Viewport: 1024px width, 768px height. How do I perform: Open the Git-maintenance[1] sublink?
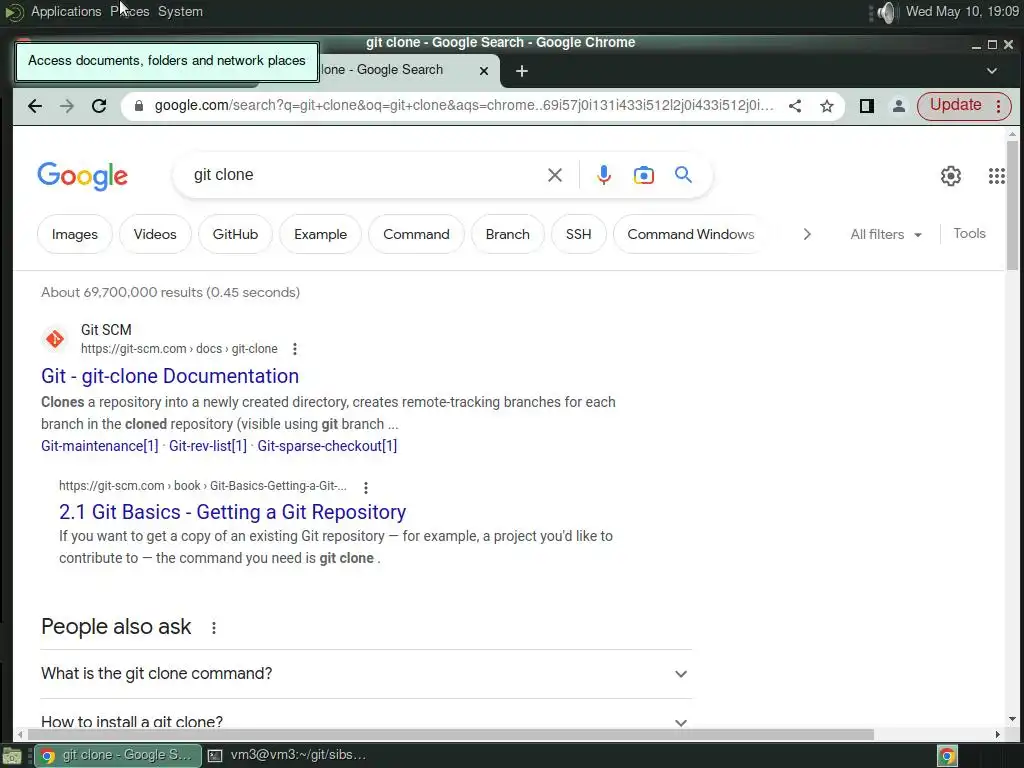click(99, 446)
